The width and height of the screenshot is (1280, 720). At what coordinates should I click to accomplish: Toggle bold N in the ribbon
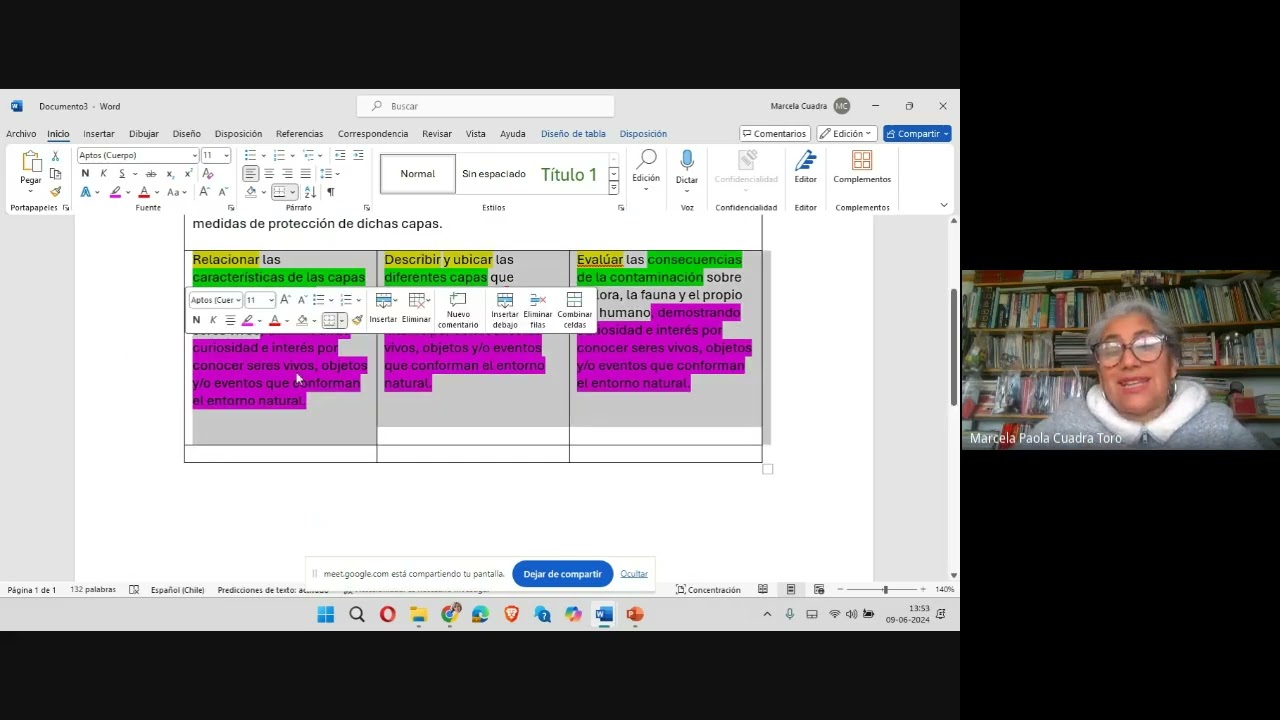tap(85, 174)
